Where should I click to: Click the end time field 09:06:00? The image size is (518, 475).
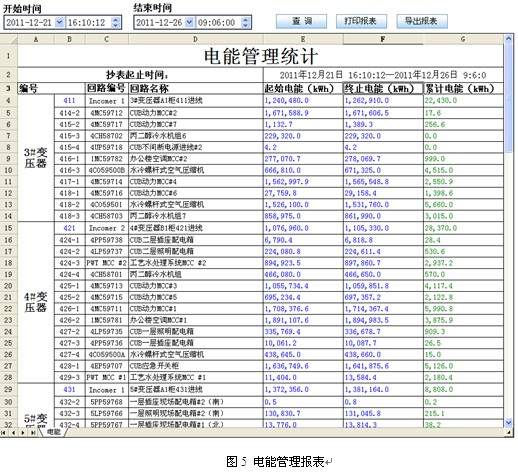218,22
